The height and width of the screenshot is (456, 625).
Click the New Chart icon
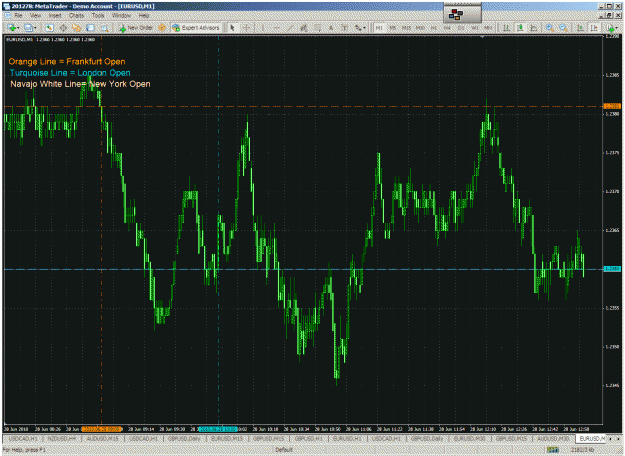pos(12,28)
